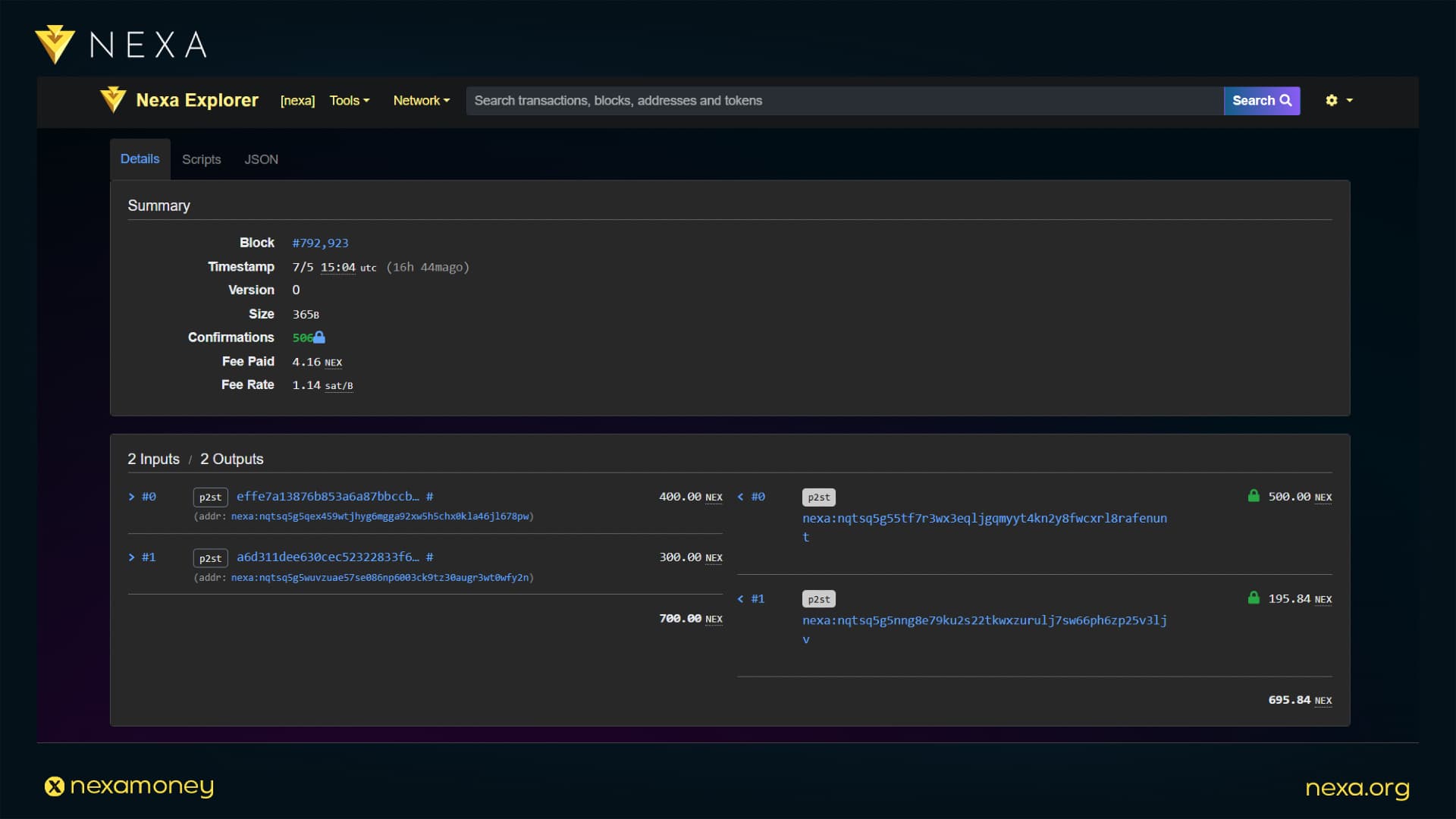Click the Summary section heading
The image size is (1456, 819).
(x=158, y=206)
